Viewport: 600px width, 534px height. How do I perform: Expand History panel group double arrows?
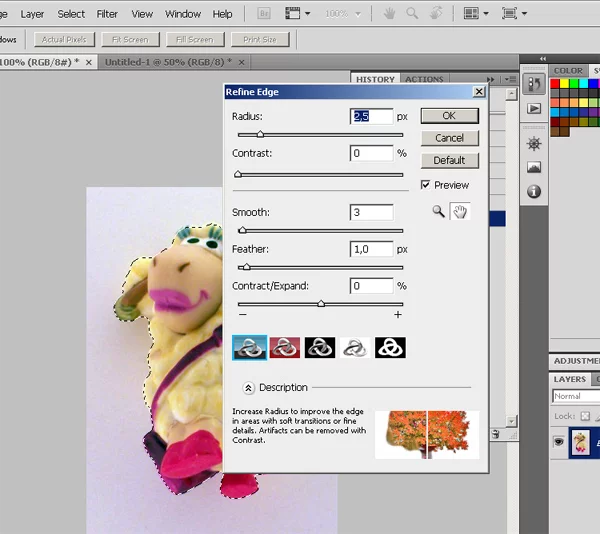[491, 79]
